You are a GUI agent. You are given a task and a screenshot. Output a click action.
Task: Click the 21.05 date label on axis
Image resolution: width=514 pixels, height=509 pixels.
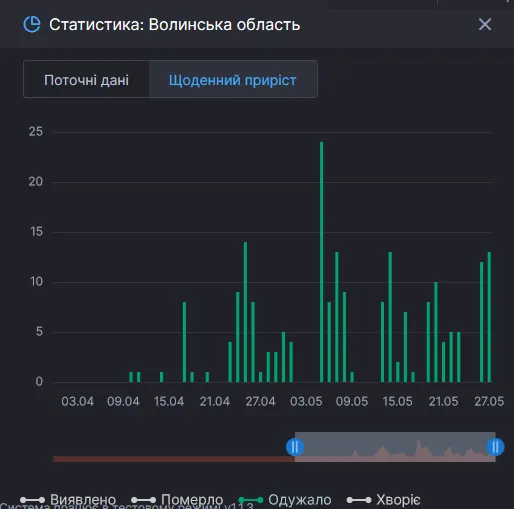(443, 401)
